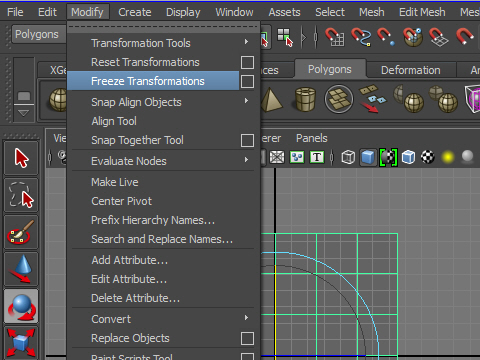Switch to the Deformation shelf tab
This screenshot has width=480, height=360.
pyautogui.click(x=411, y=70)
